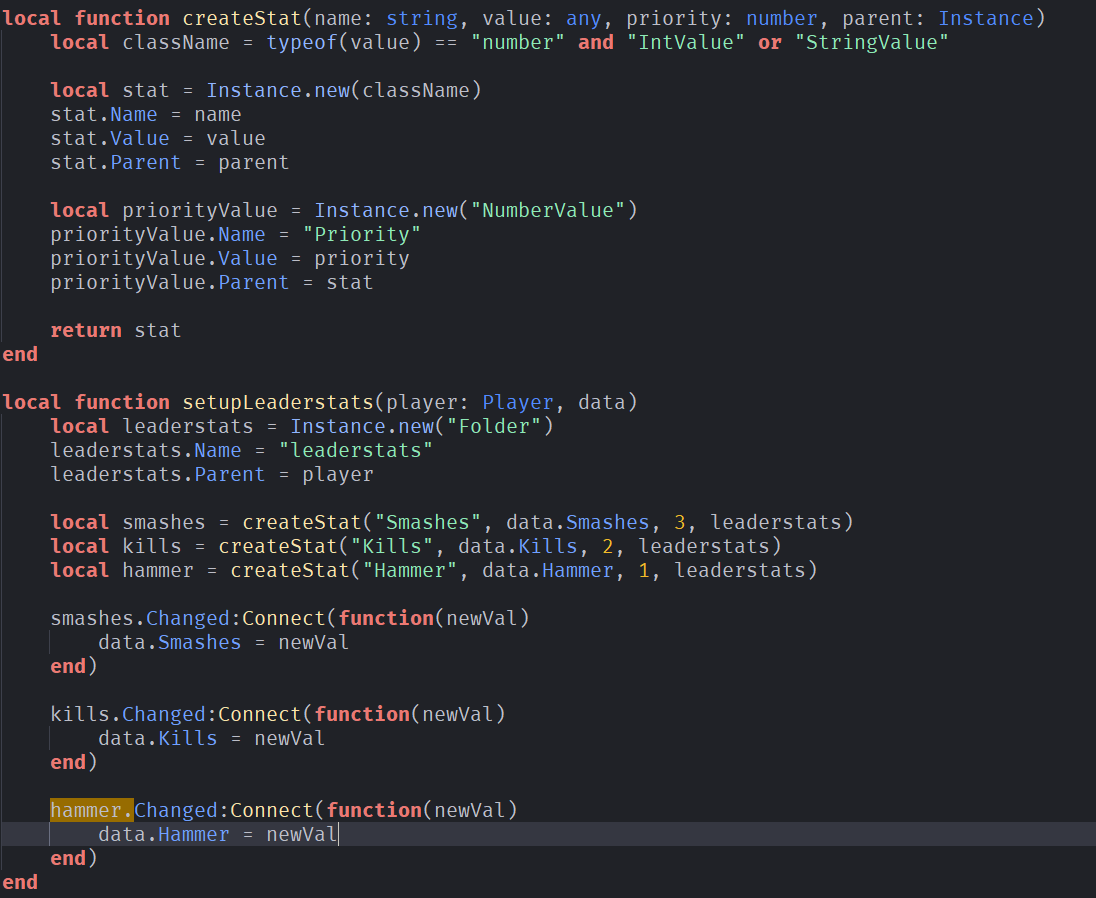Click the priority number 2 literal
Image resolution: width=1096 pixels, height=898 pixels.
pos(607,546)
